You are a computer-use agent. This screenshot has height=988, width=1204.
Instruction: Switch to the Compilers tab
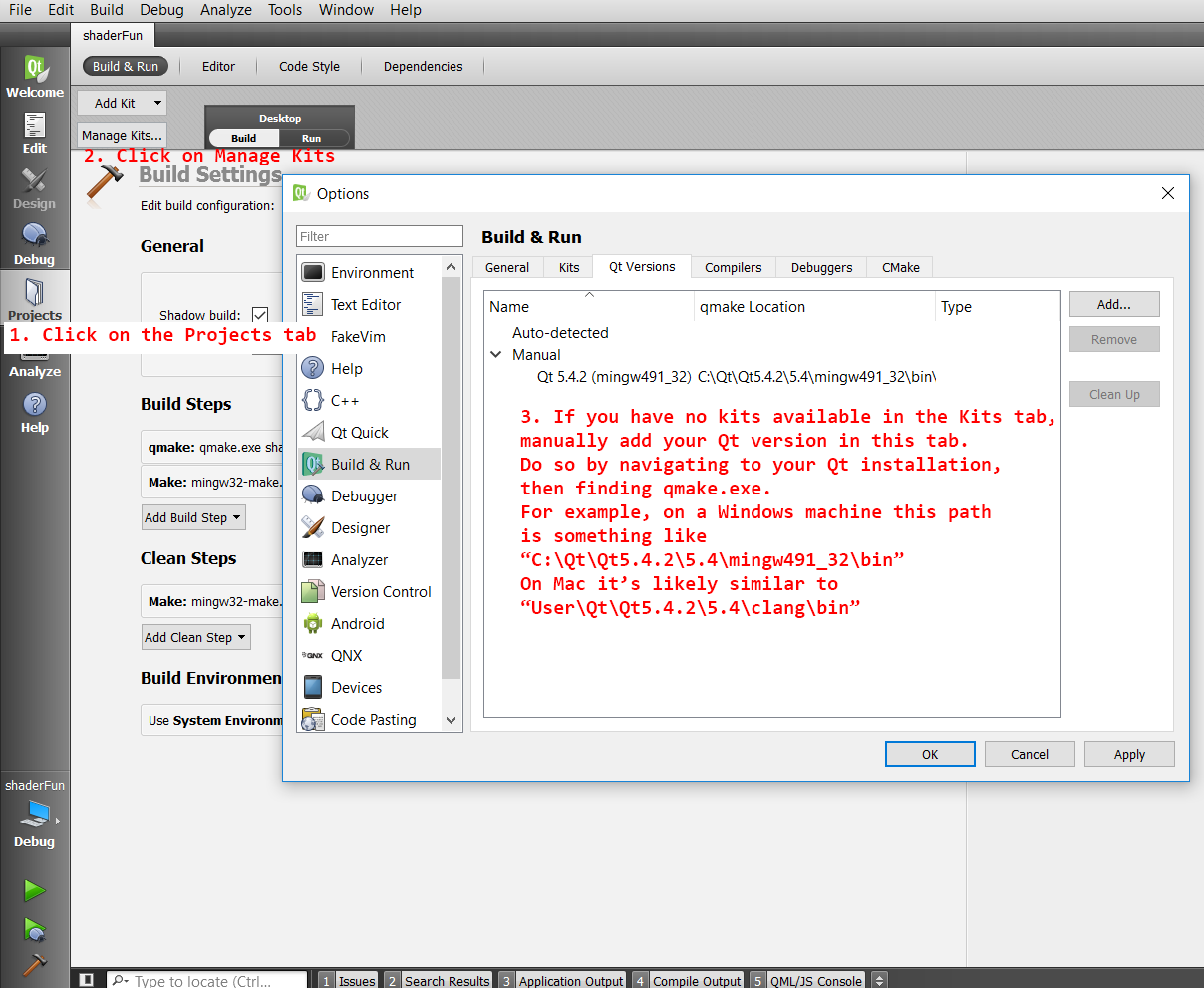(733, 267)
